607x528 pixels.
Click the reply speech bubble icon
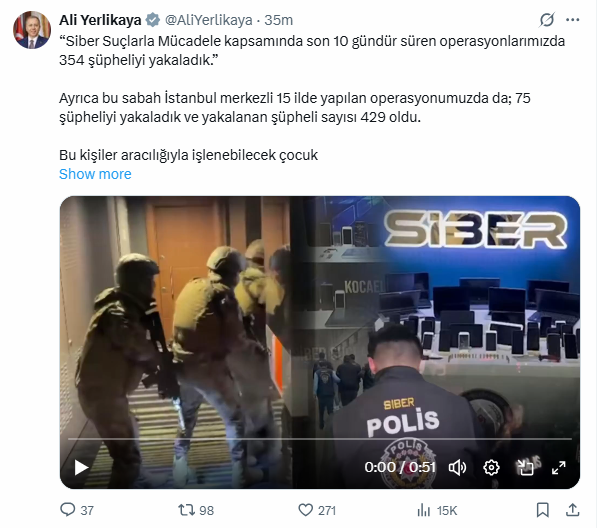tap(68, 509)
